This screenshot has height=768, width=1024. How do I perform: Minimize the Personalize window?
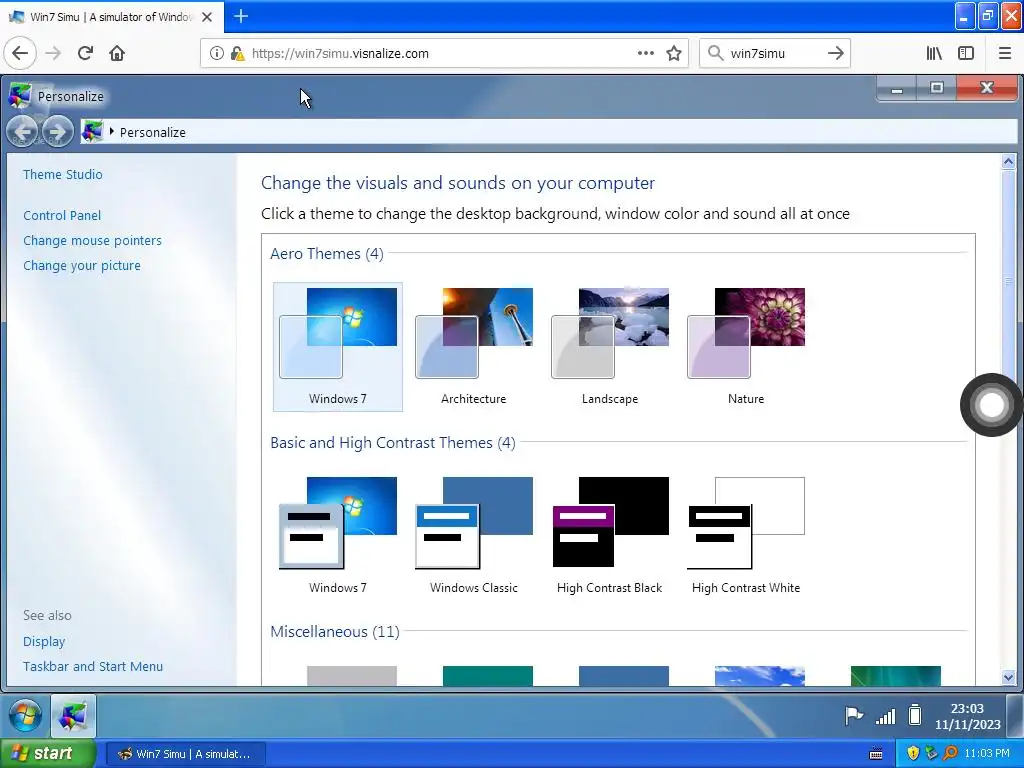tap(897, 88)
